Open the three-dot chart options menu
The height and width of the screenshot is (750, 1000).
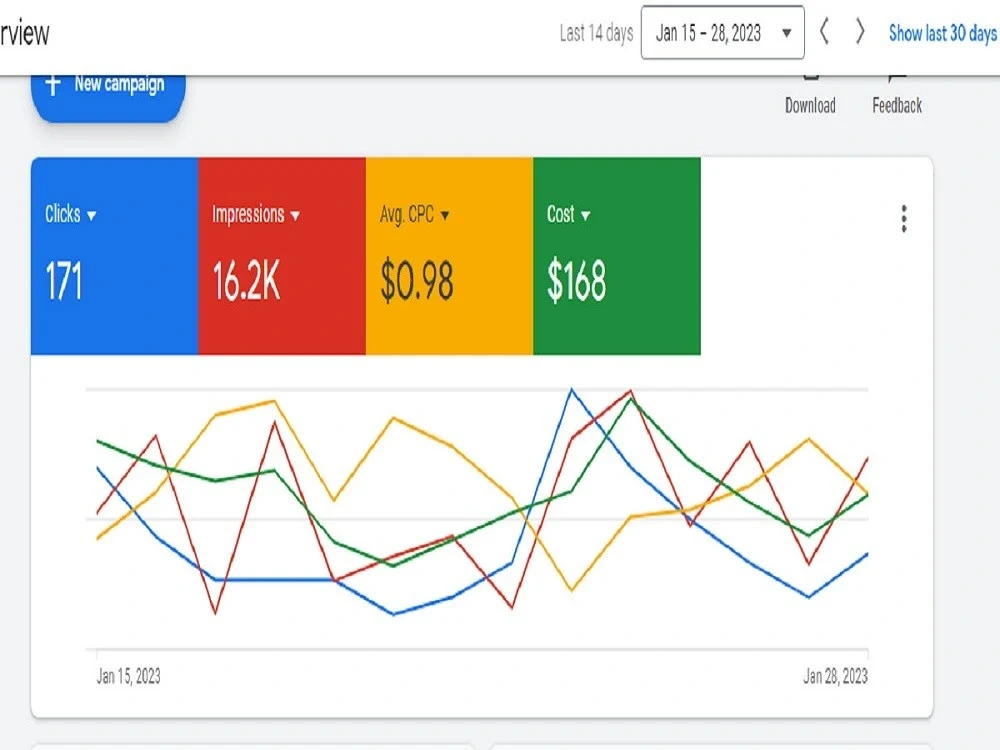[x=904, y=219]
